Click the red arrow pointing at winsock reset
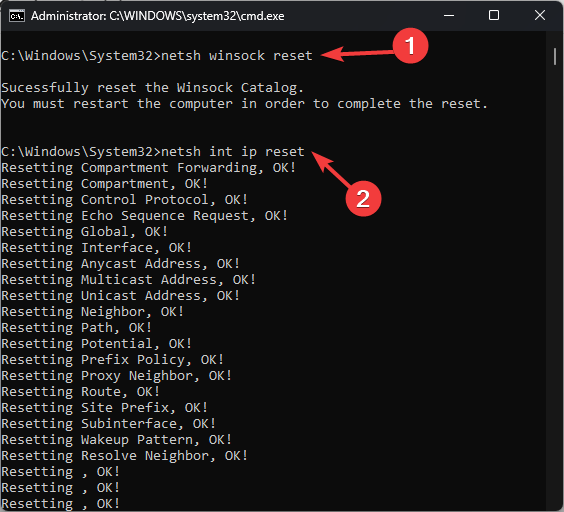The height and width of the screenshot is (512, 564). pos(357,54)
